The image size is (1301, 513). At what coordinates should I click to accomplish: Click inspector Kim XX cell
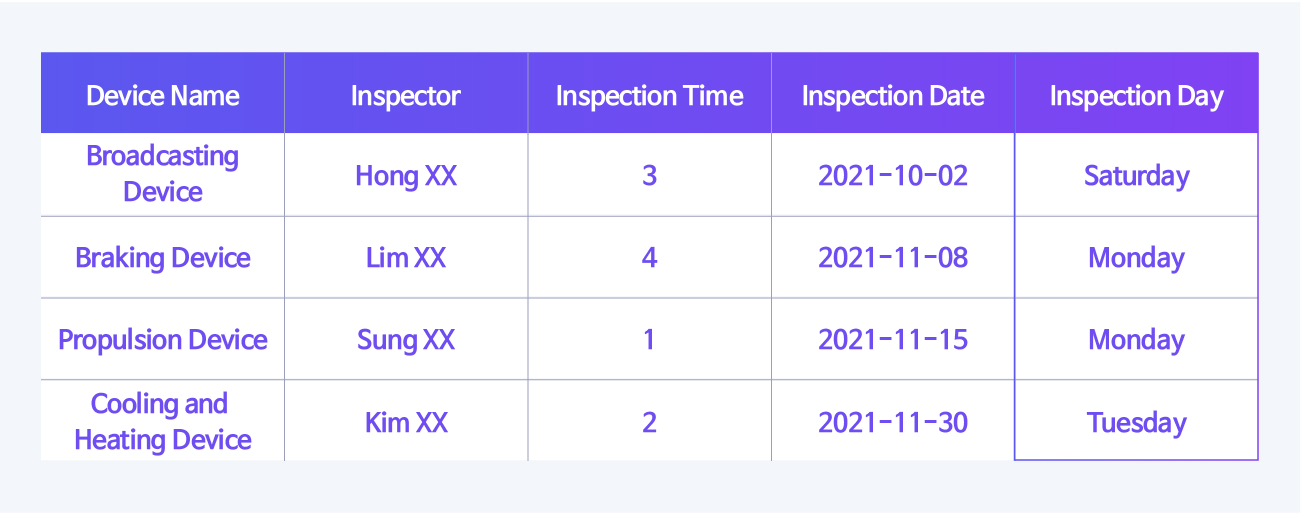tap(406, 421)
